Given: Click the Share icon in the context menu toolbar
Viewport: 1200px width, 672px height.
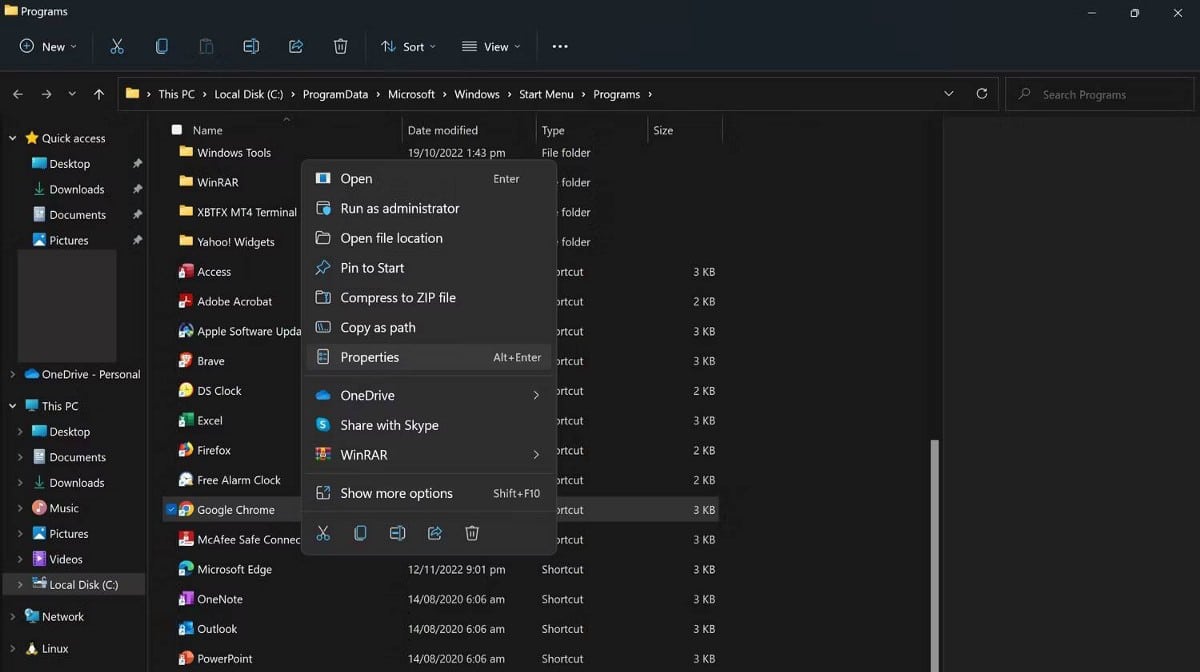Looking at the screenshot, I should point(434,533).
